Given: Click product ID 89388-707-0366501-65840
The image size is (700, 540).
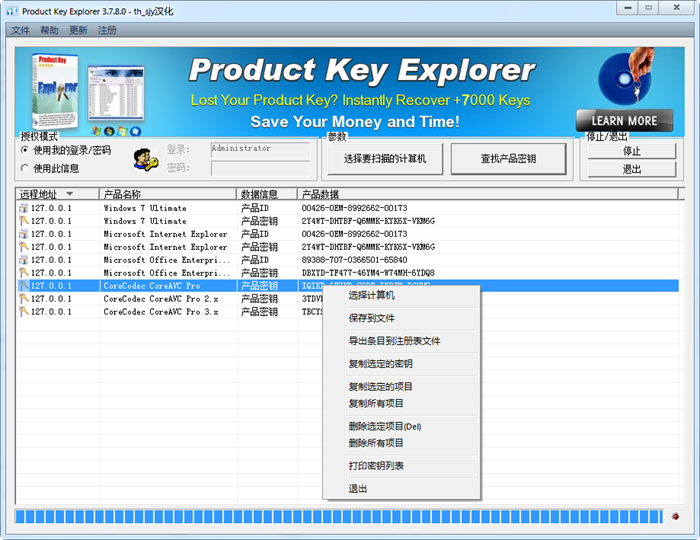Looking at the screenshot, I should click(354, 260).
